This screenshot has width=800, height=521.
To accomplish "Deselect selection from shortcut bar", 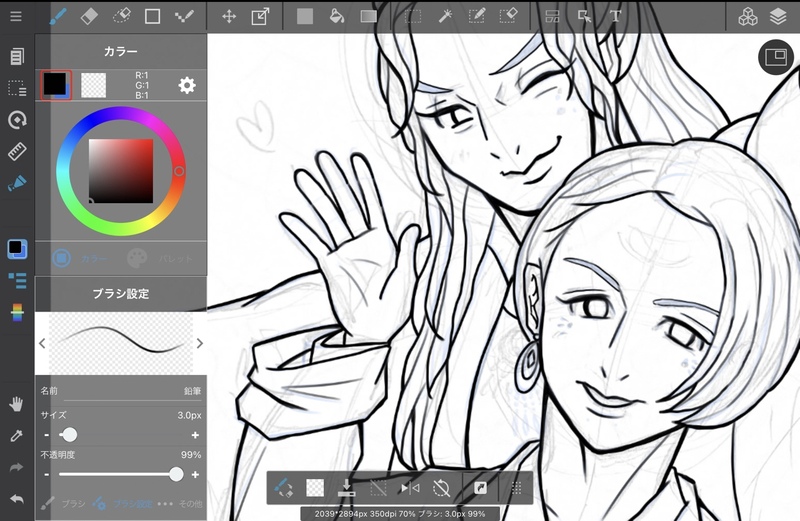I will tap(378, 488).
